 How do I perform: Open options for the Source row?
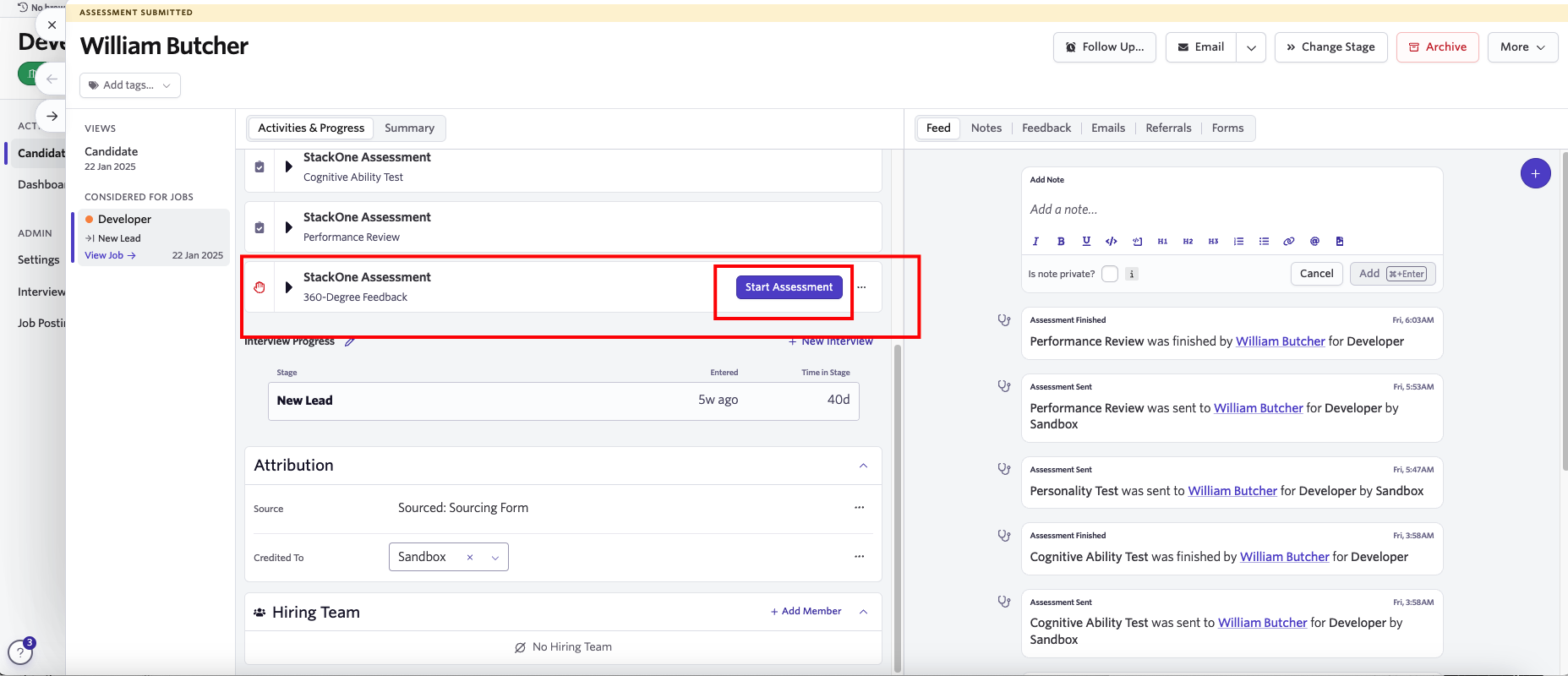tap(859, 508)
